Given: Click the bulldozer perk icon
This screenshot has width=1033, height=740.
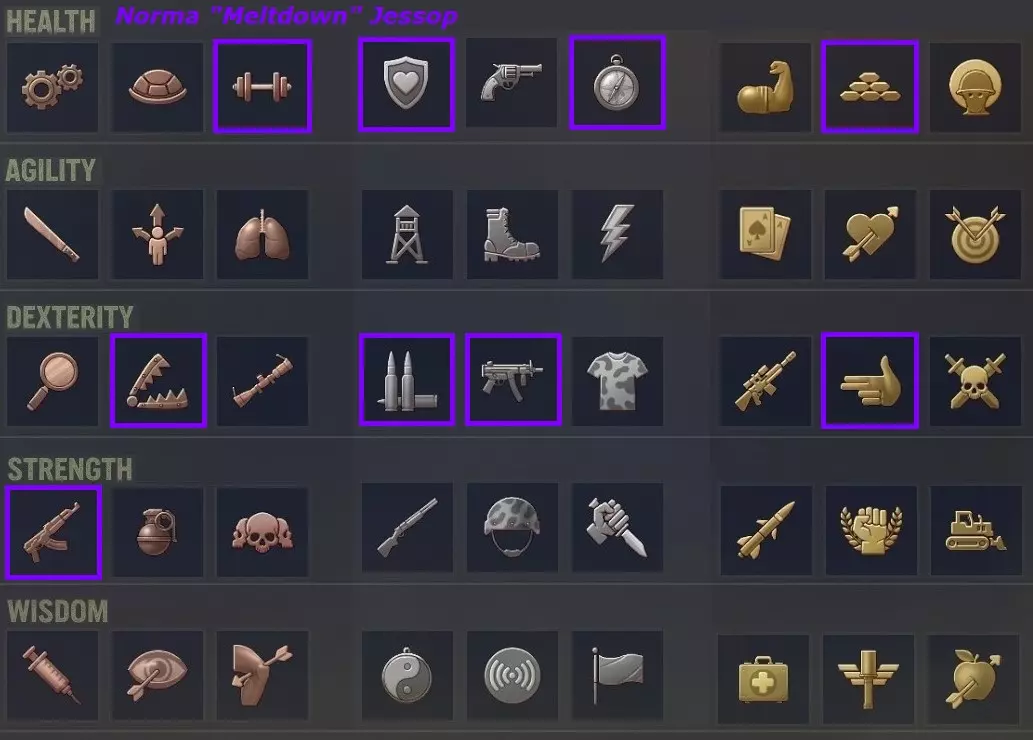Looking at the screenshot, I should (x=976, y=530).
